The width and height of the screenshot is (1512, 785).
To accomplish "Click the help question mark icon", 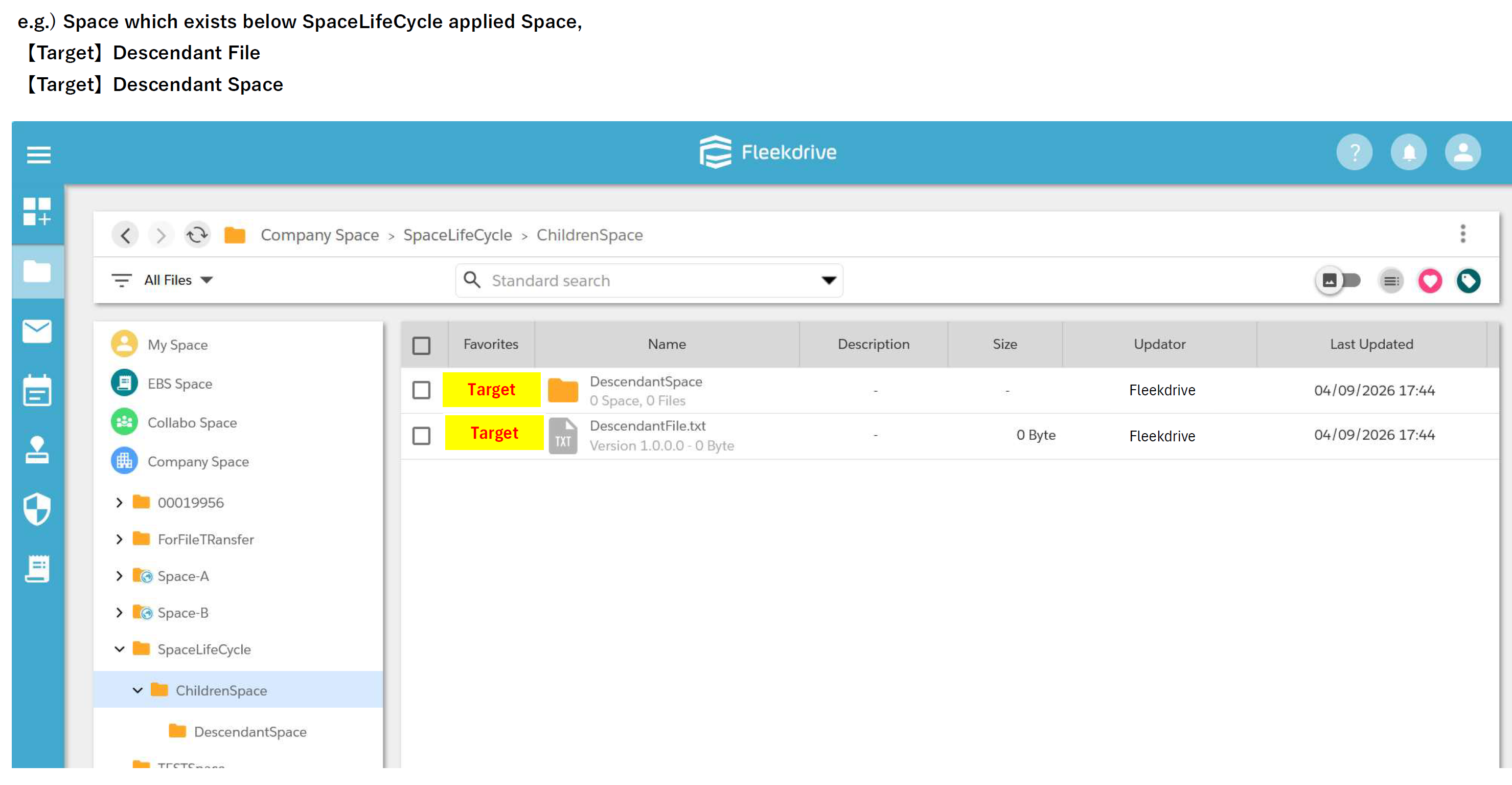I will click(1354, 153).
